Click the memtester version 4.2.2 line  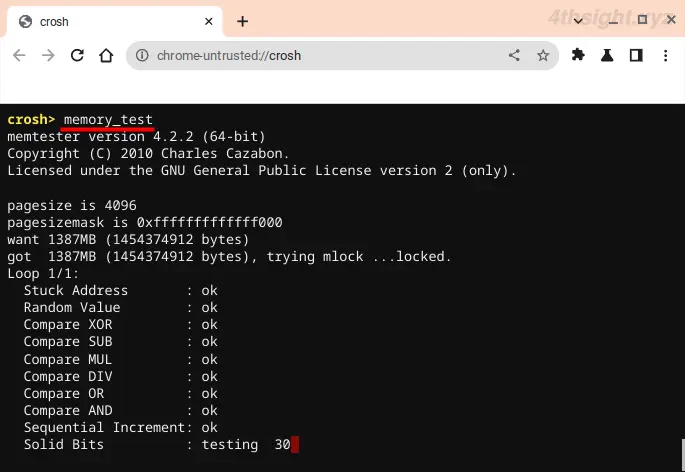(136, 136)
